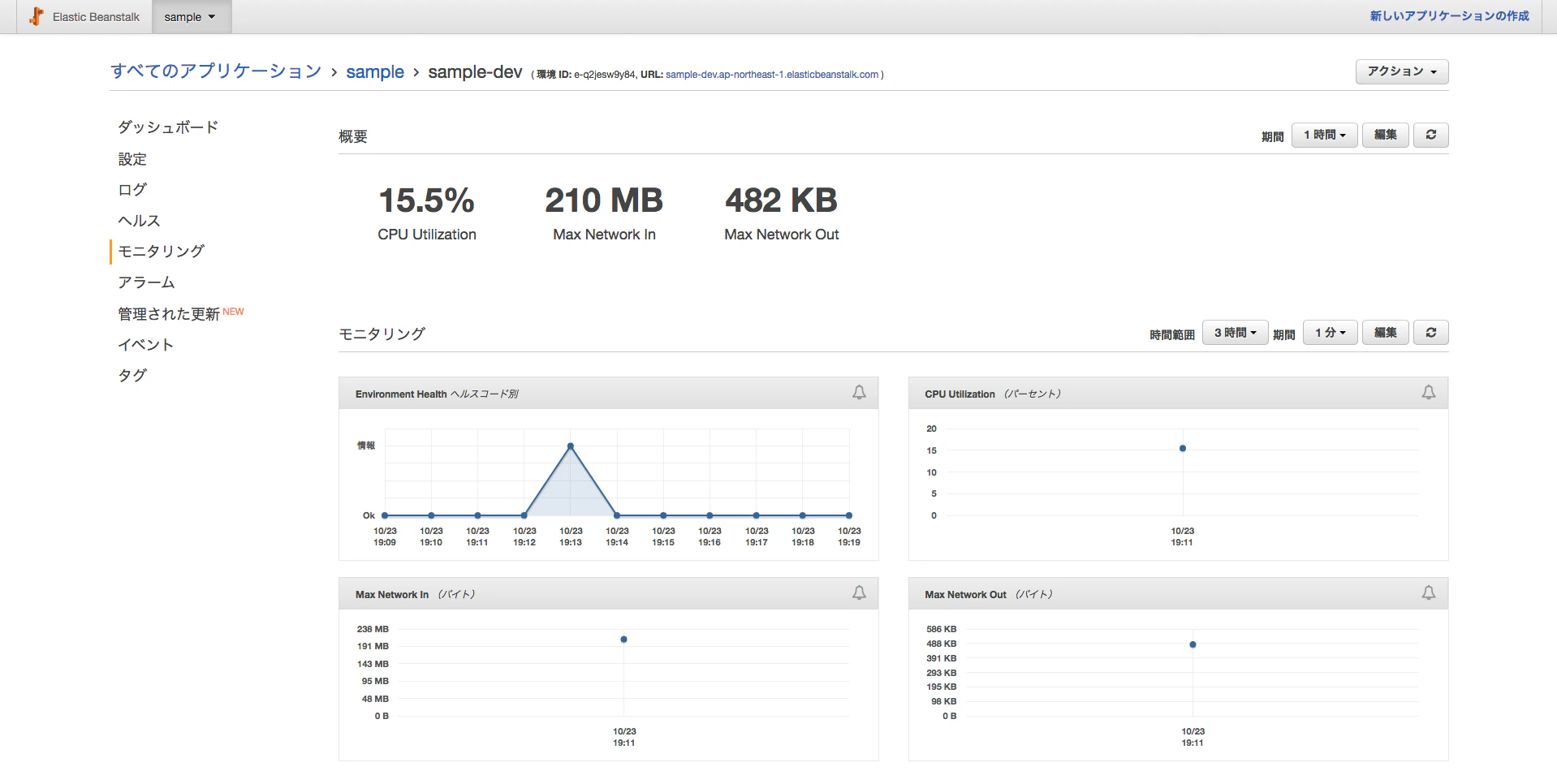Refresh the モニタリング graphs section
Viewport: 1557px width, 784px height.
(x=1431, y=333)
